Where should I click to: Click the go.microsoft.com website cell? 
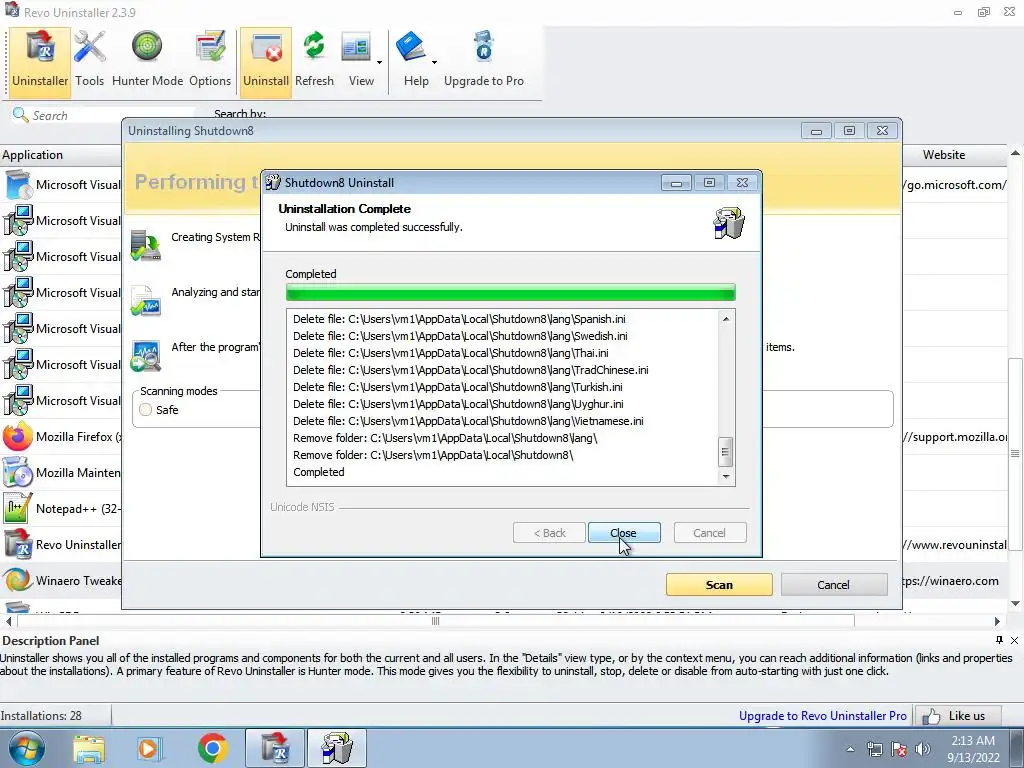point(956,185)
